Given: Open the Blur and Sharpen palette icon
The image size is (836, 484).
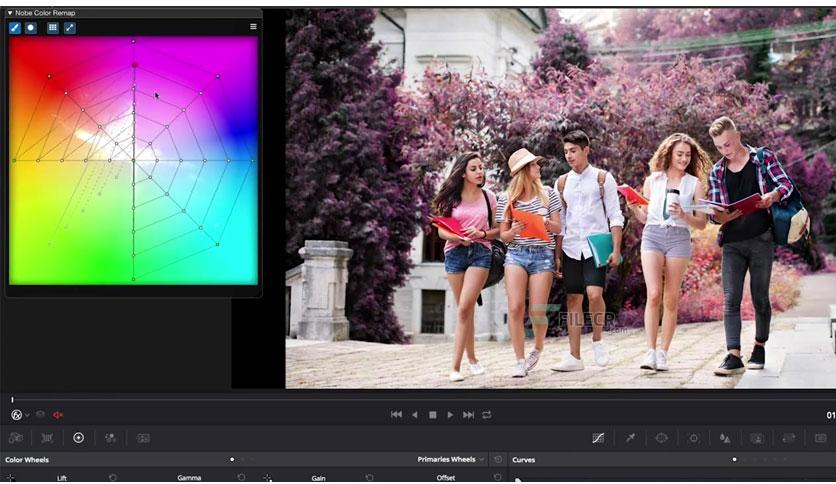Looking at the screenshot, I should [725, 438].
